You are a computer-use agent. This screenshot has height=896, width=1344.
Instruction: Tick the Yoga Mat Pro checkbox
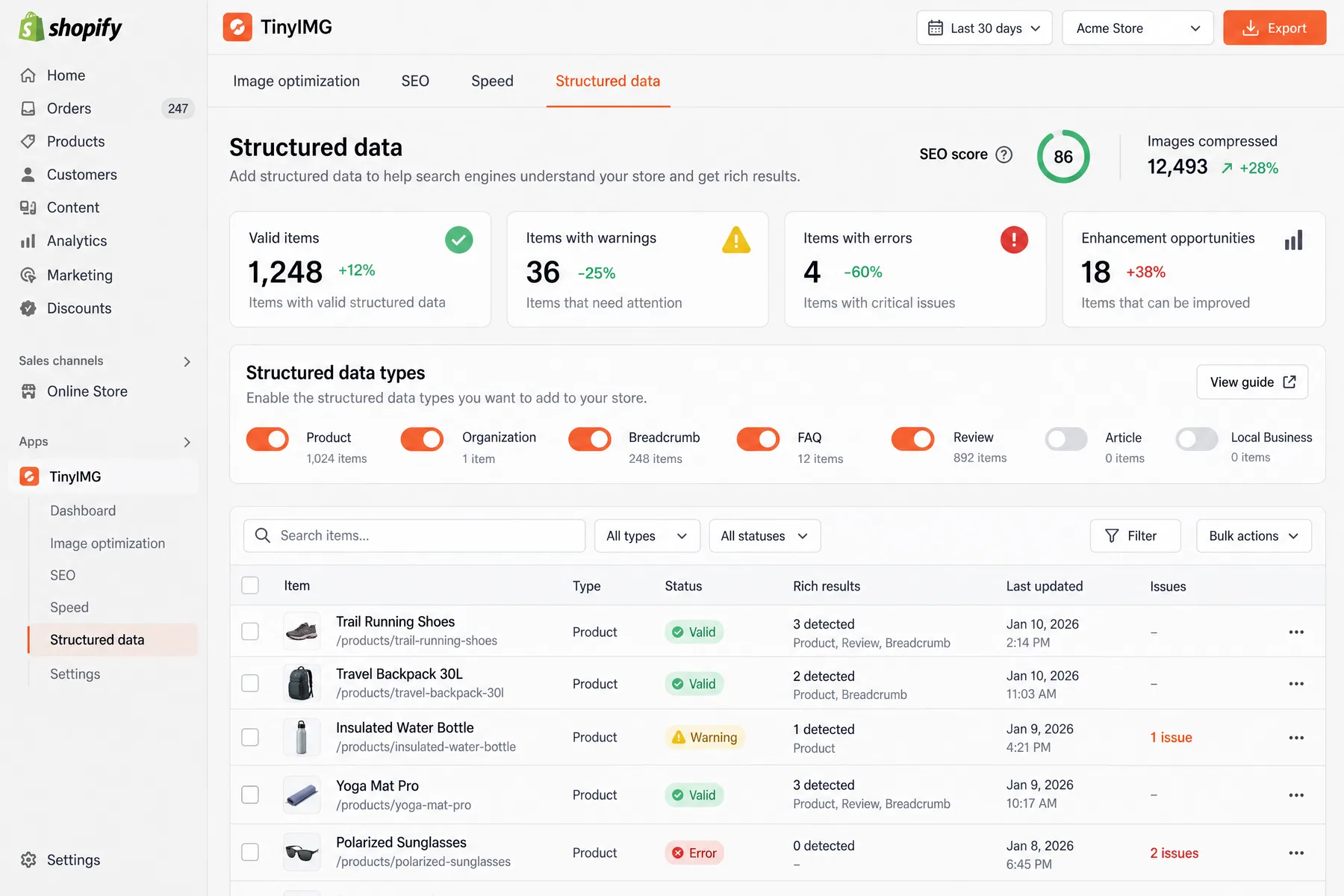point(250,794)
